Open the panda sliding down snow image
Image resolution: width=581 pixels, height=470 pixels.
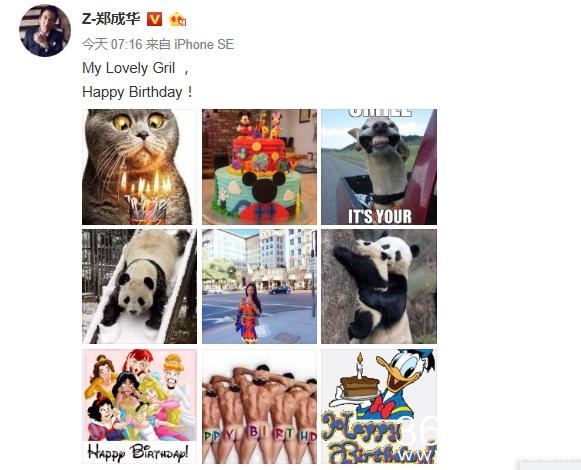click(x=139, y=287)
